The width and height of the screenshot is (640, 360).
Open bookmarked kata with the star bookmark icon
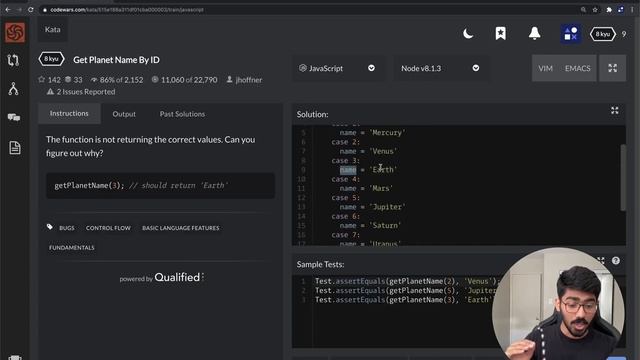pyautogui.click(x=500, y=33)
